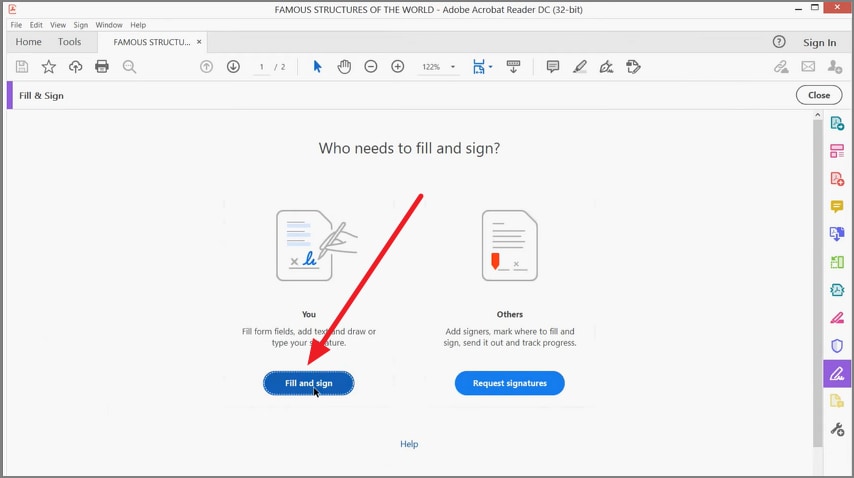Image resolution: width=854 pixels, height=478 pixels.
Task: Open the Edit menu
Action: (x=36, y=24)
